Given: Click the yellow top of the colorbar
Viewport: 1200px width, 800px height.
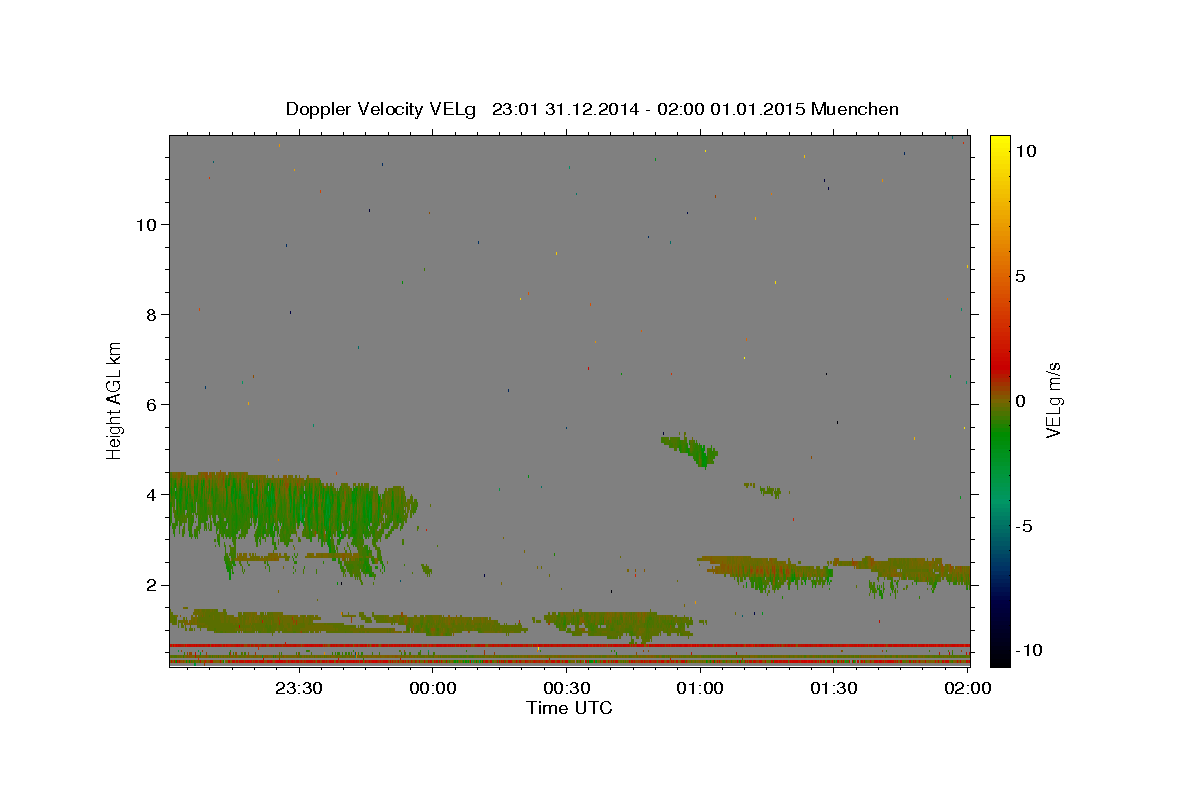Looking at the screenshot, I should tap(1000, 145).
